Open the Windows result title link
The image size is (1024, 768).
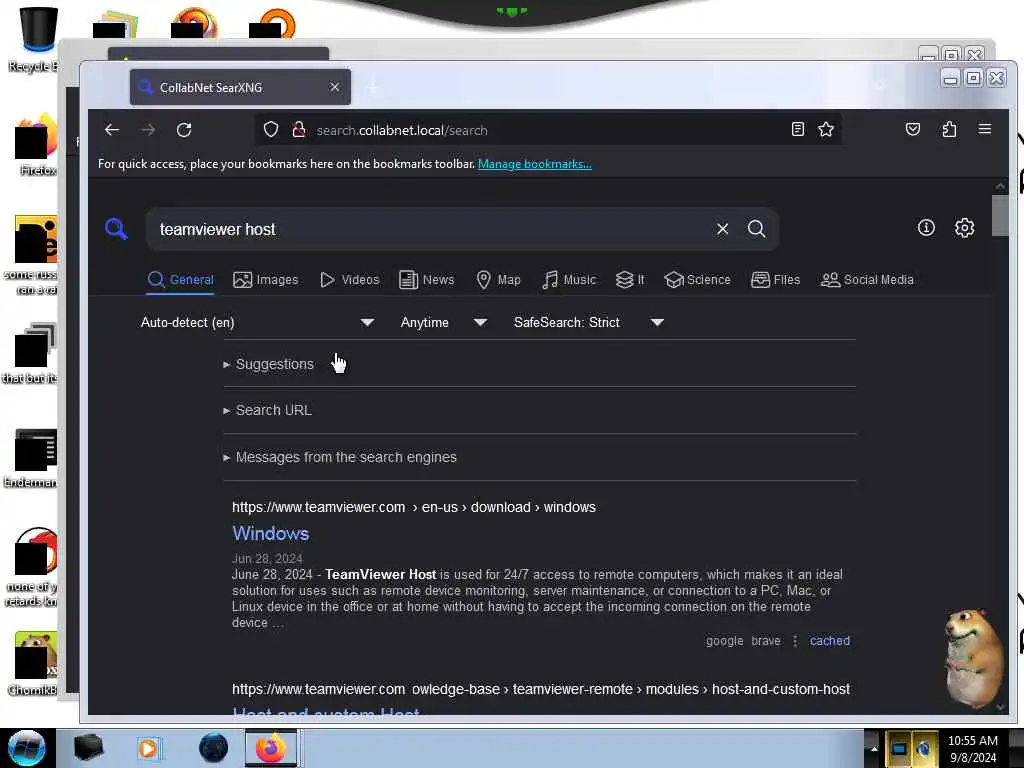(270, 533)
